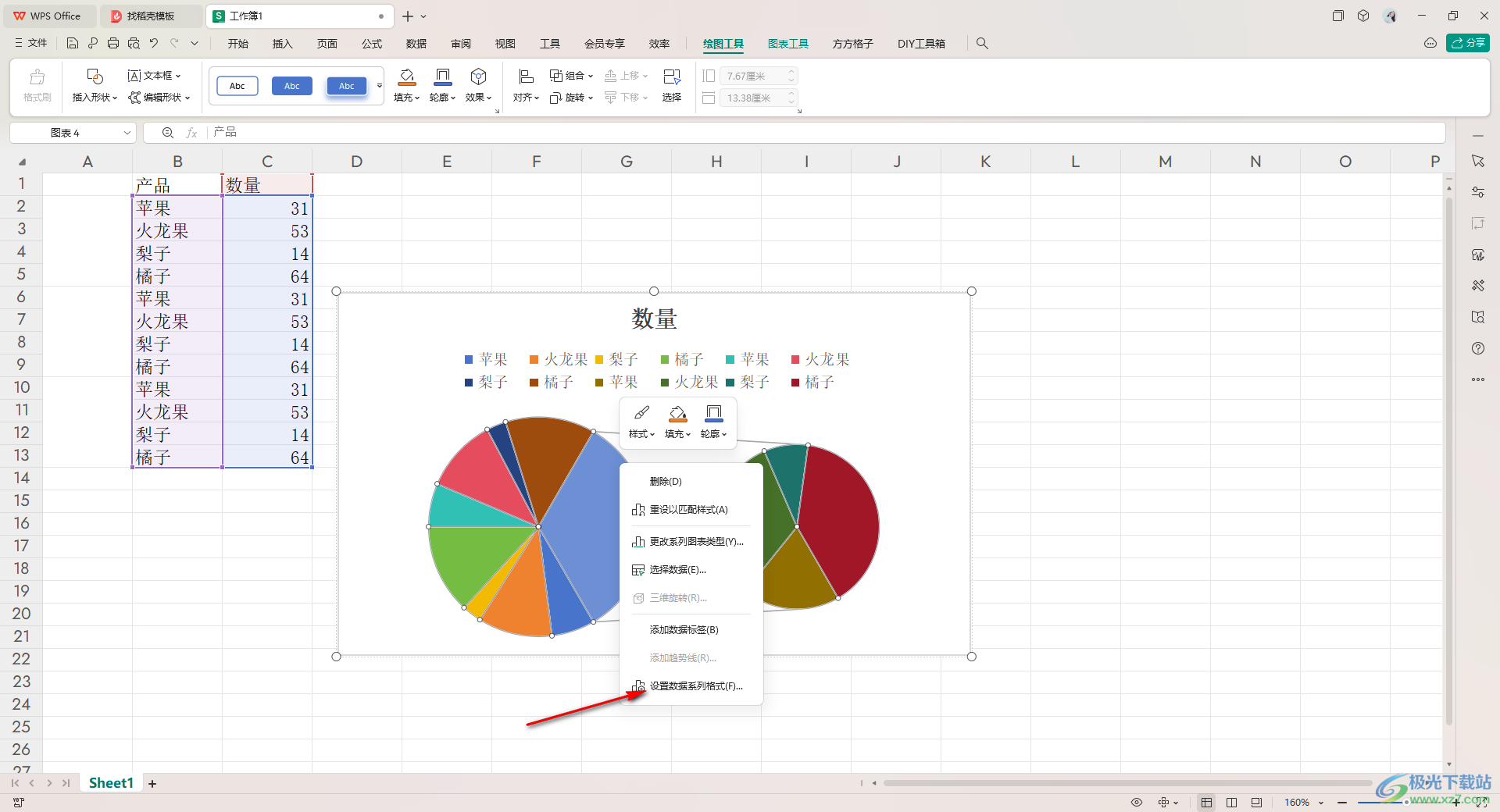Switch to Normal view in status bar
Viewport: 1500px width, 812px height.
tap(1207, 803)
